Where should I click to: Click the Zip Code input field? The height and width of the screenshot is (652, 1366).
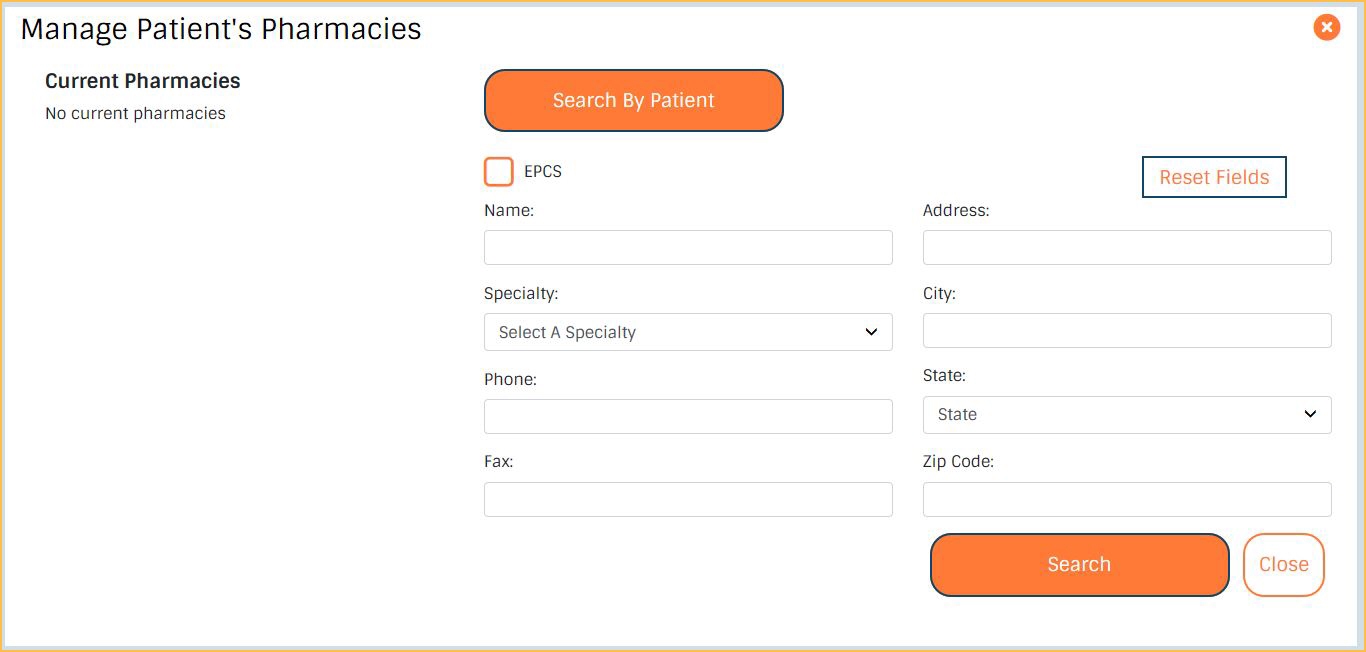click(x=1127, y=499)
